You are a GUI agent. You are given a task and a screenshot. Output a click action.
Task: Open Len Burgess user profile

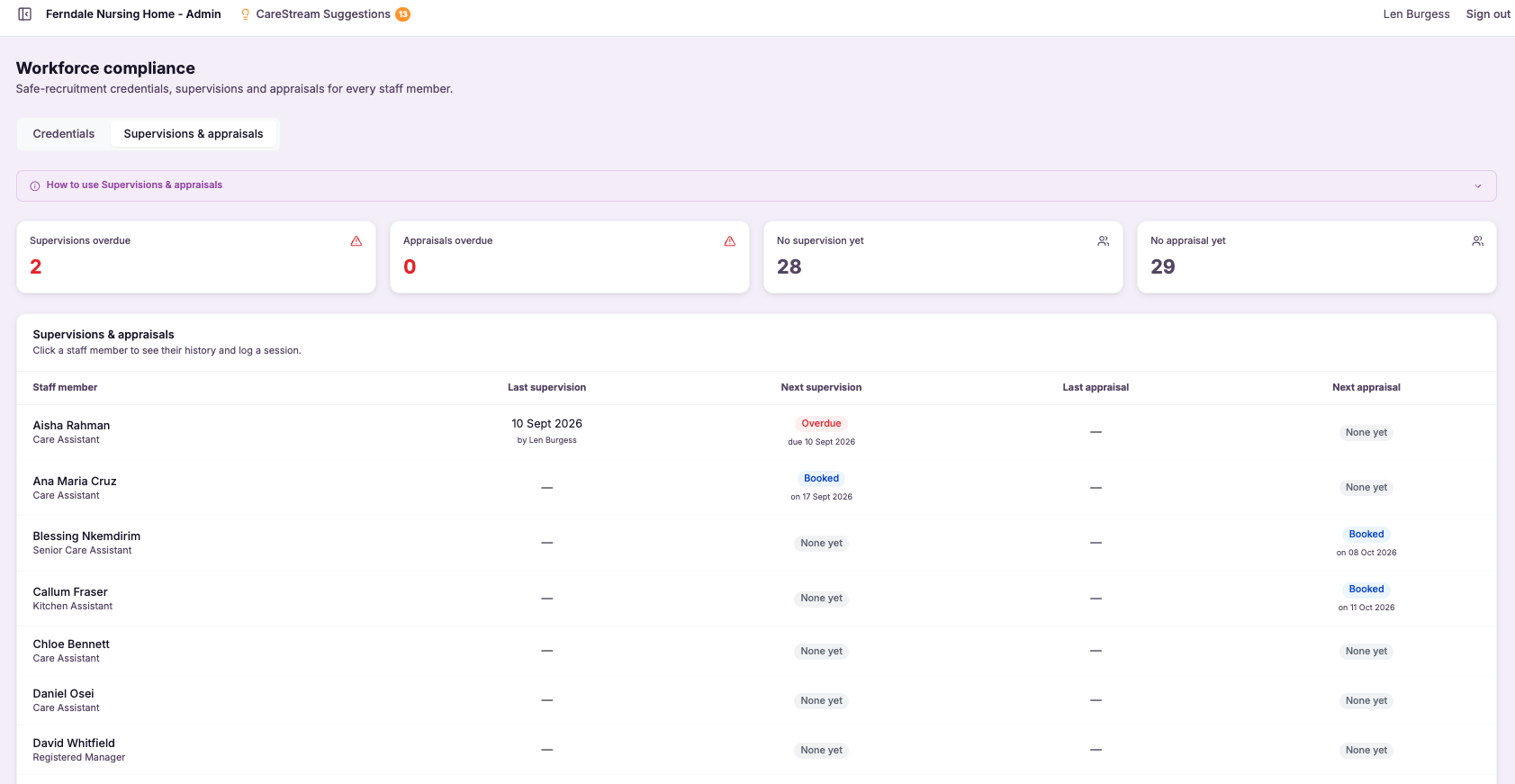pos(1416,14)
